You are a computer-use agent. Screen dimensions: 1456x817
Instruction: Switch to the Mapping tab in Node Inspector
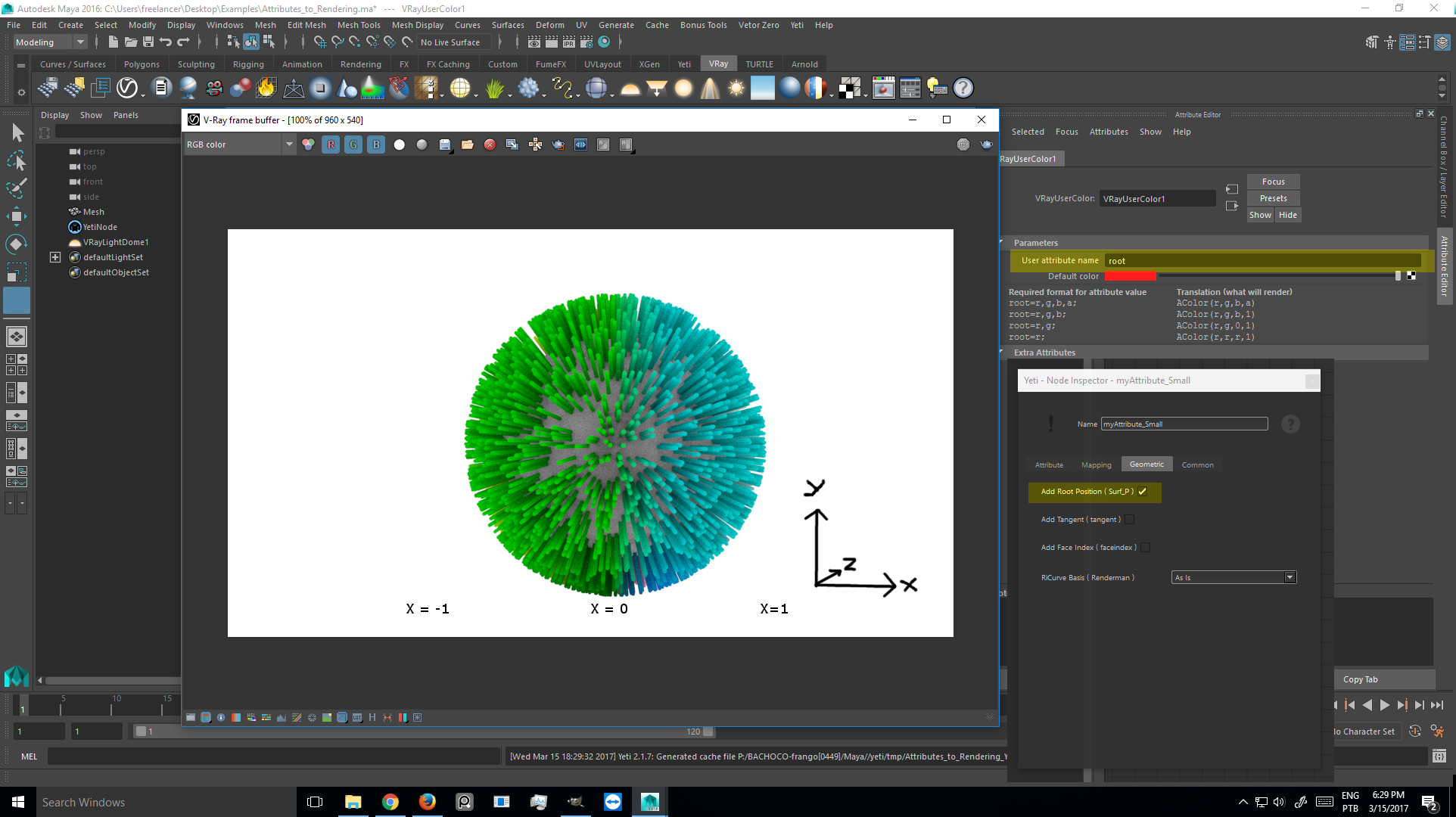(x=1096, y=465)
